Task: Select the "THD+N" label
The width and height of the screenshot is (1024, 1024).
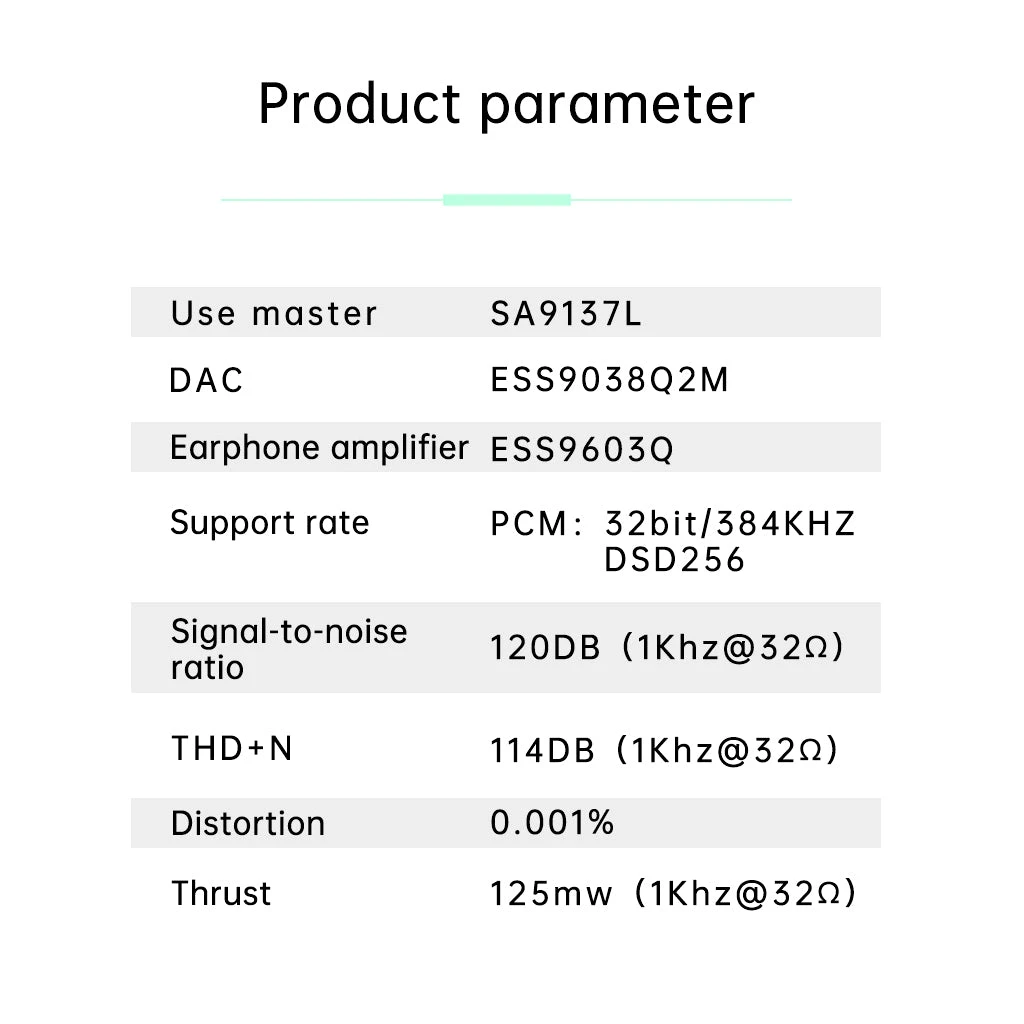Action: 232,748
